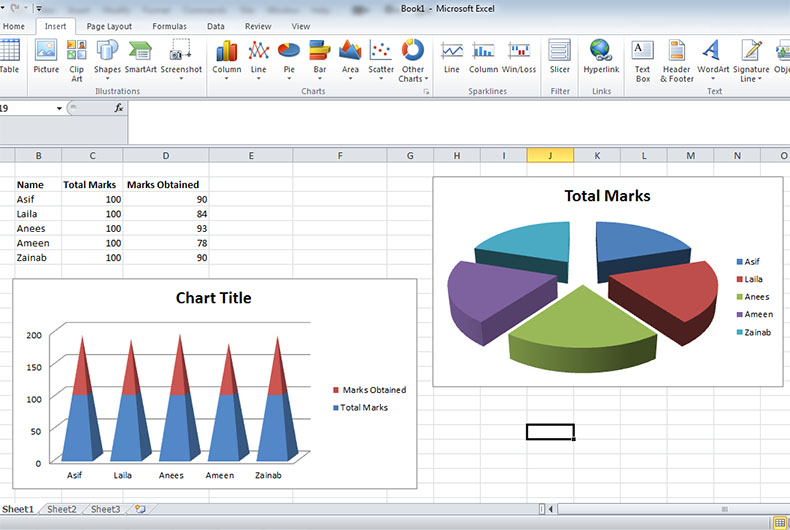This screenshot has height=530, width=790.
Task: Click the Marks Obtained red legend swatch
Action: click(x=336, y=390)
